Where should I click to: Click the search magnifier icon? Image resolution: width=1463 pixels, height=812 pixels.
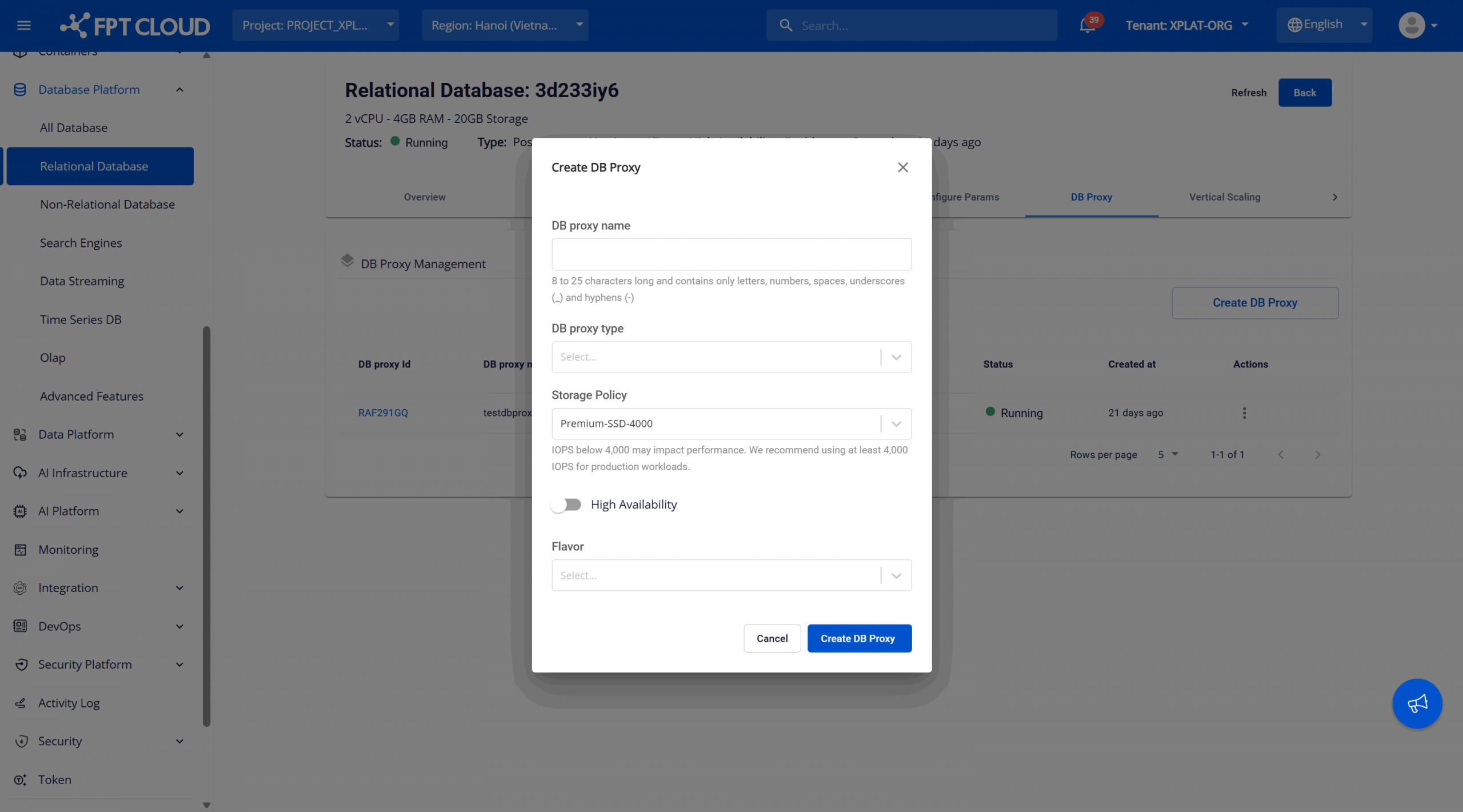pyautogui.click(x=786, y=26)
